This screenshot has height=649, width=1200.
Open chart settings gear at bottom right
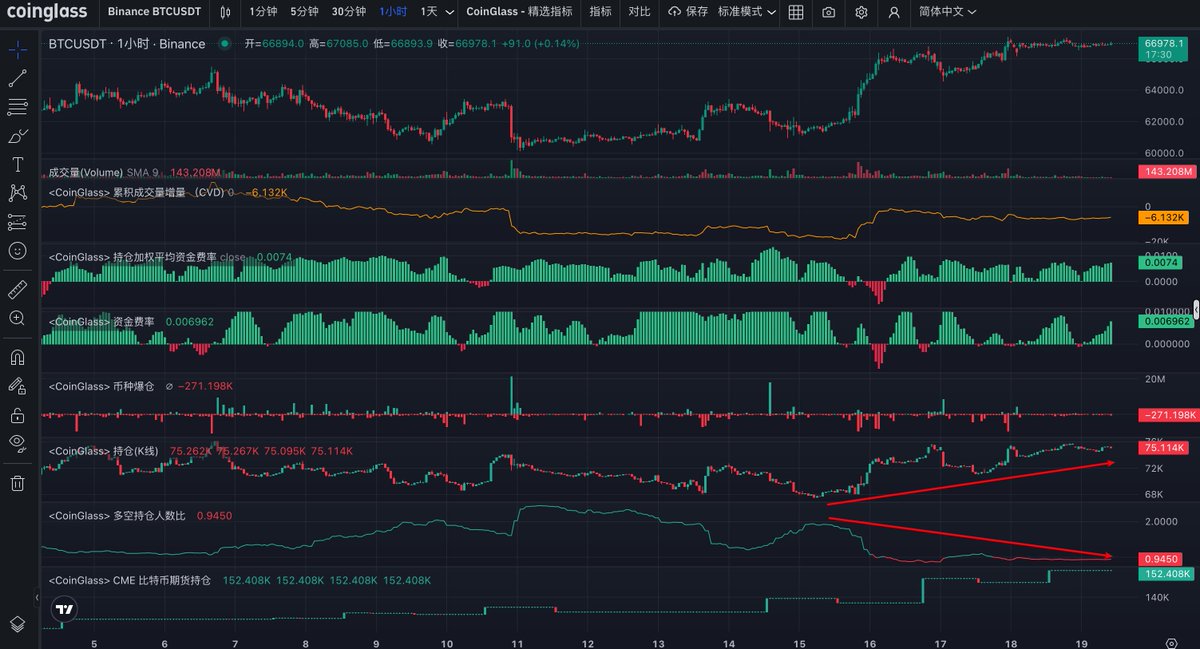1171,641
